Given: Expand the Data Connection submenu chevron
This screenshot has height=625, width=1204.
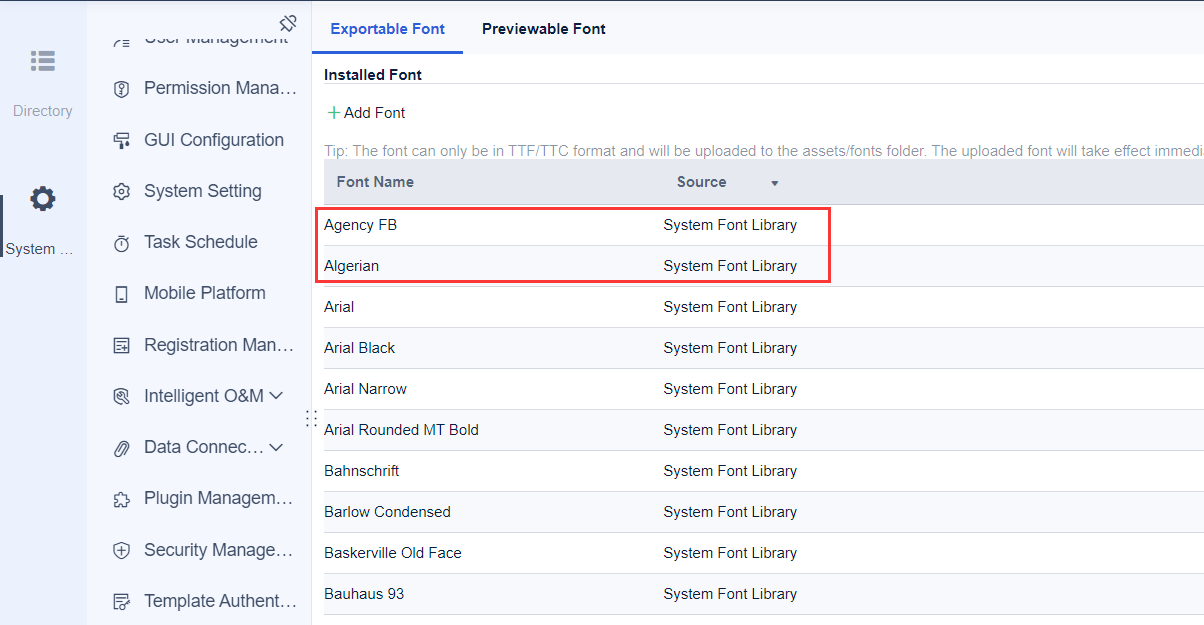Looking at the screenshot, I should [277, 447].
